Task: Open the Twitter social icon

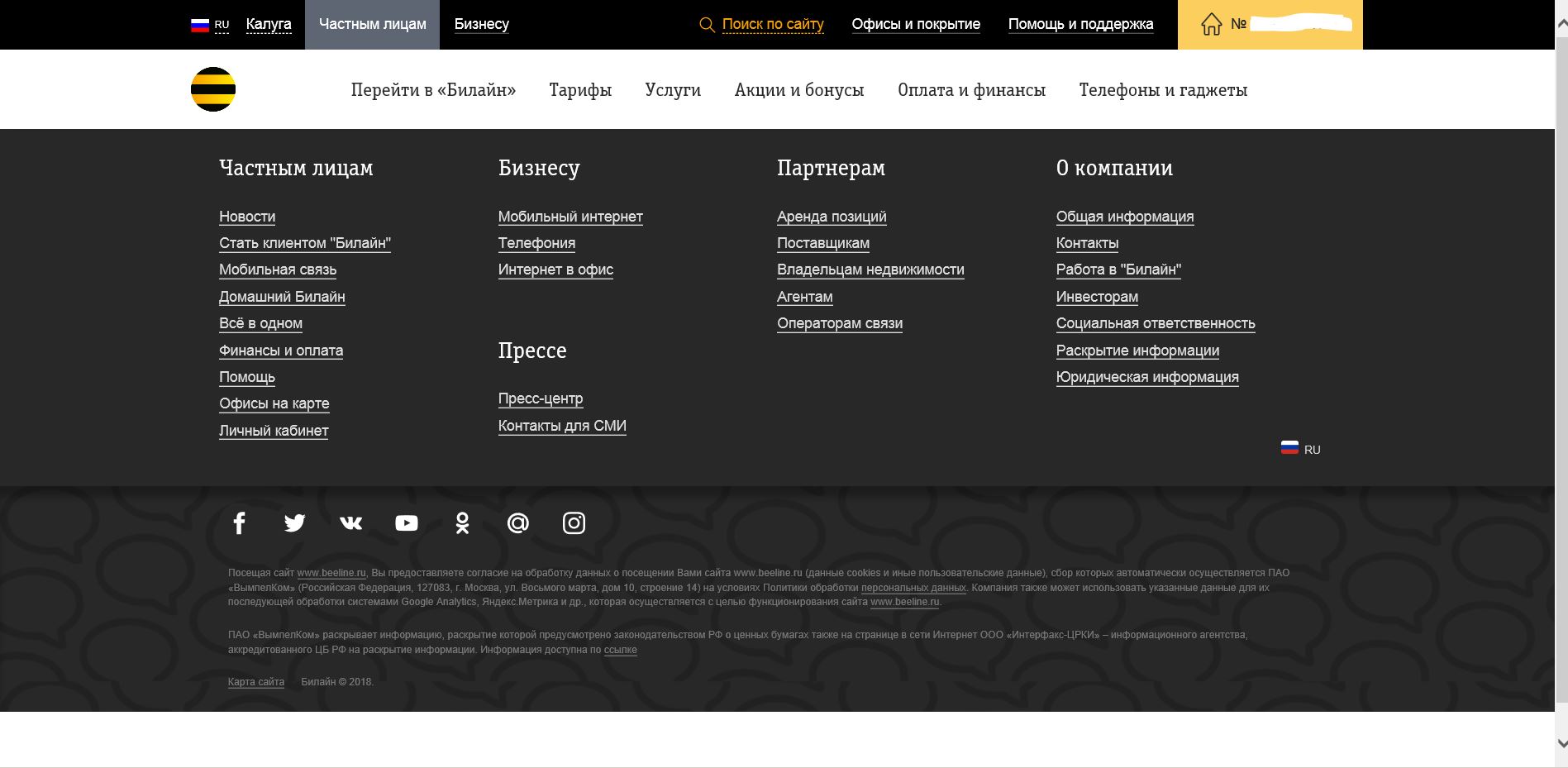Action: click(x=295, y=523)
